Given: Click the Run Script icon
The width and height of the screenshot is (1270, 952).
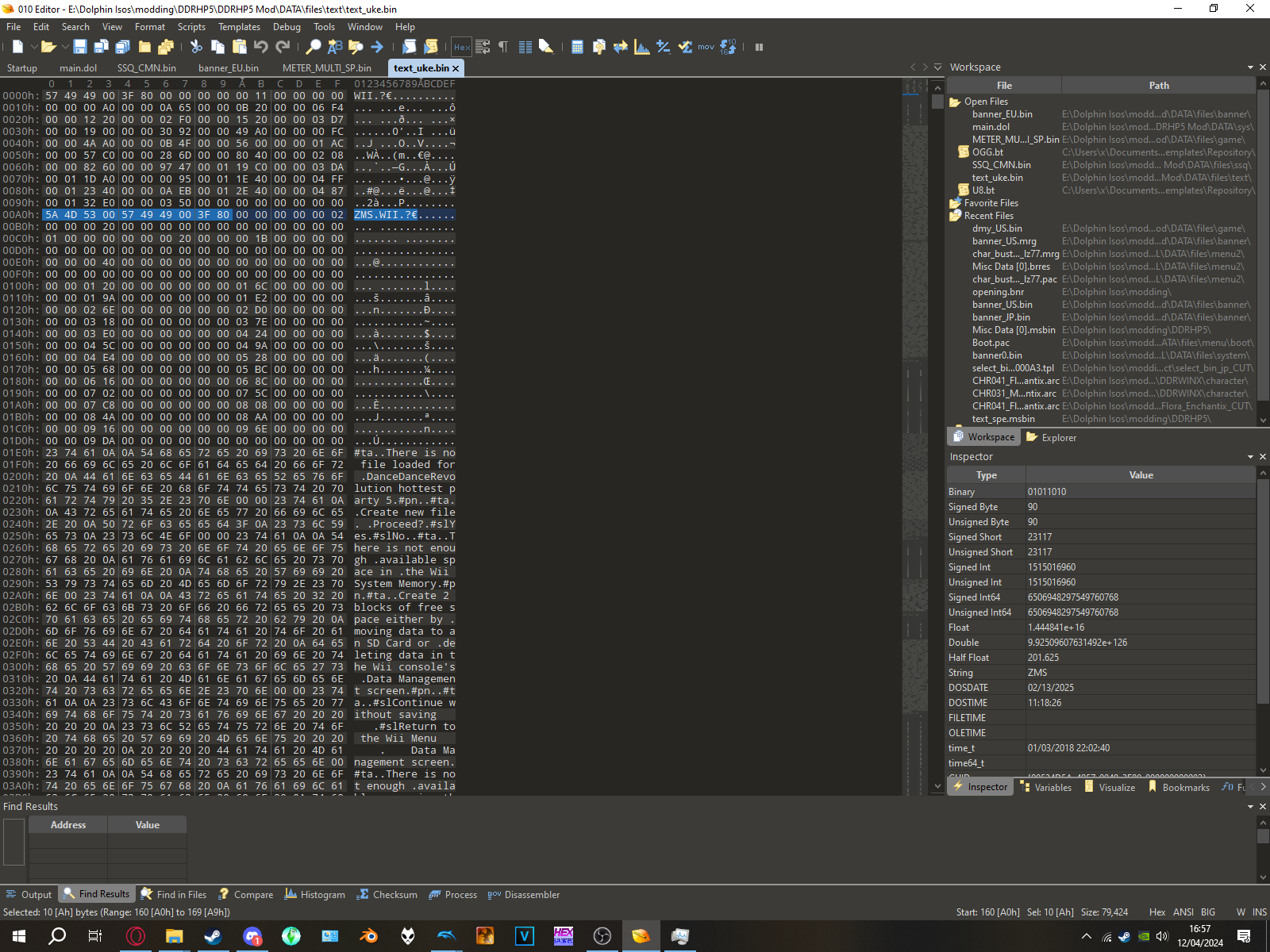Looking at the screenshot, I should click(x=410, y=47).
